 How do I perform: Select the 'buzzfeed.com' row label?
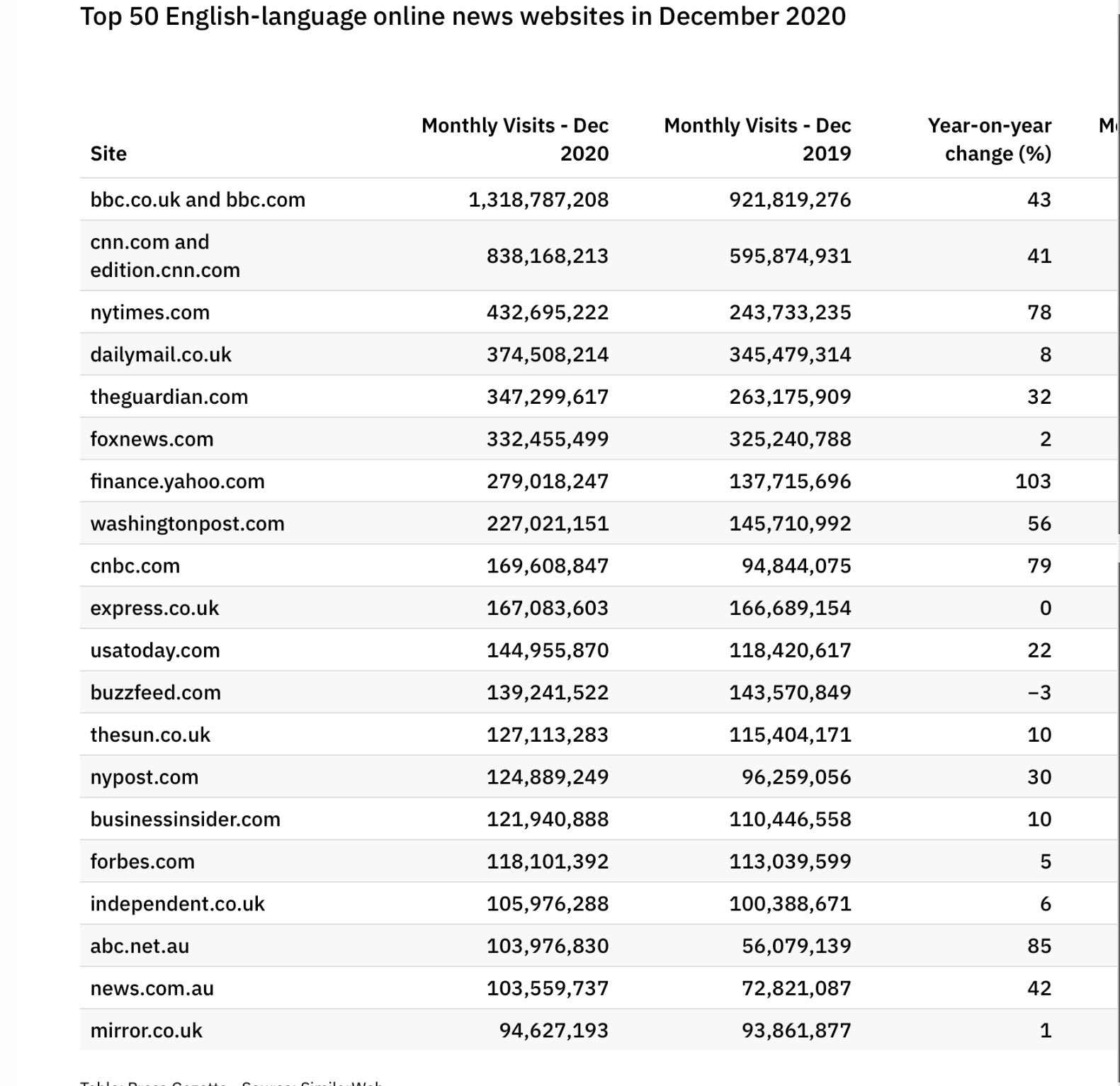pyautogui.click(x=155, y=692)
